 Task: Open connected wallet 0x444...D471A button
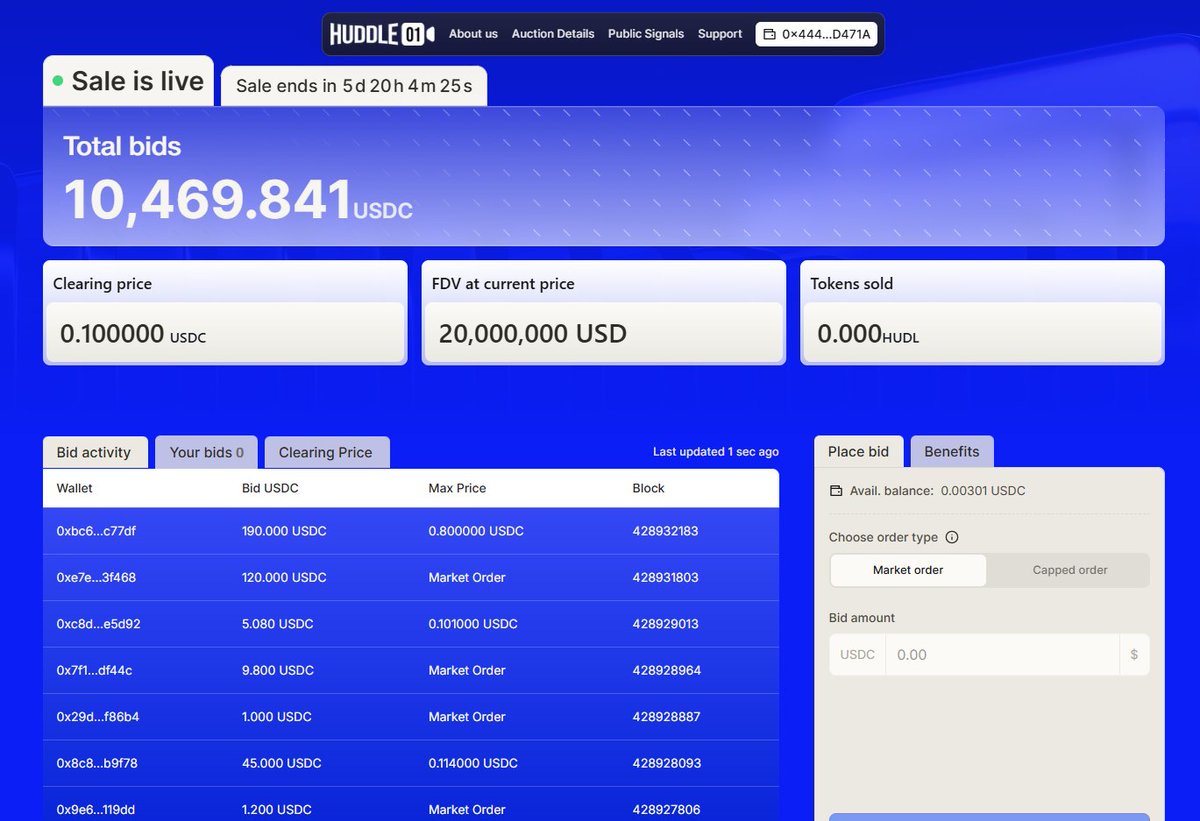click(x=816, y=34)
